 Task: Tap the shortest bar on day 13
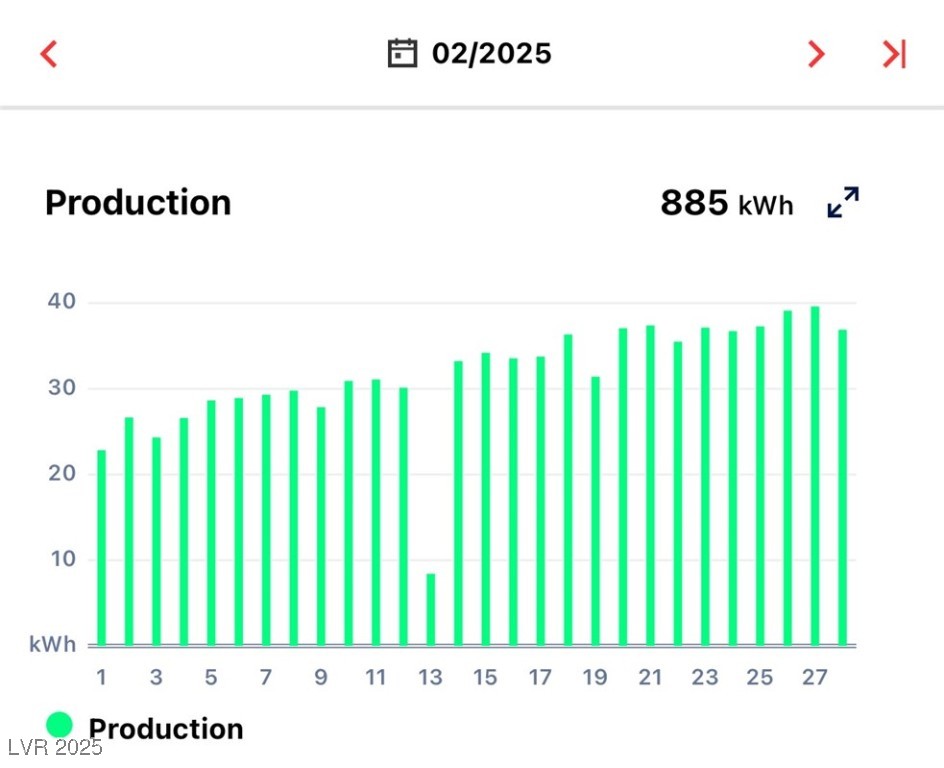431,609
